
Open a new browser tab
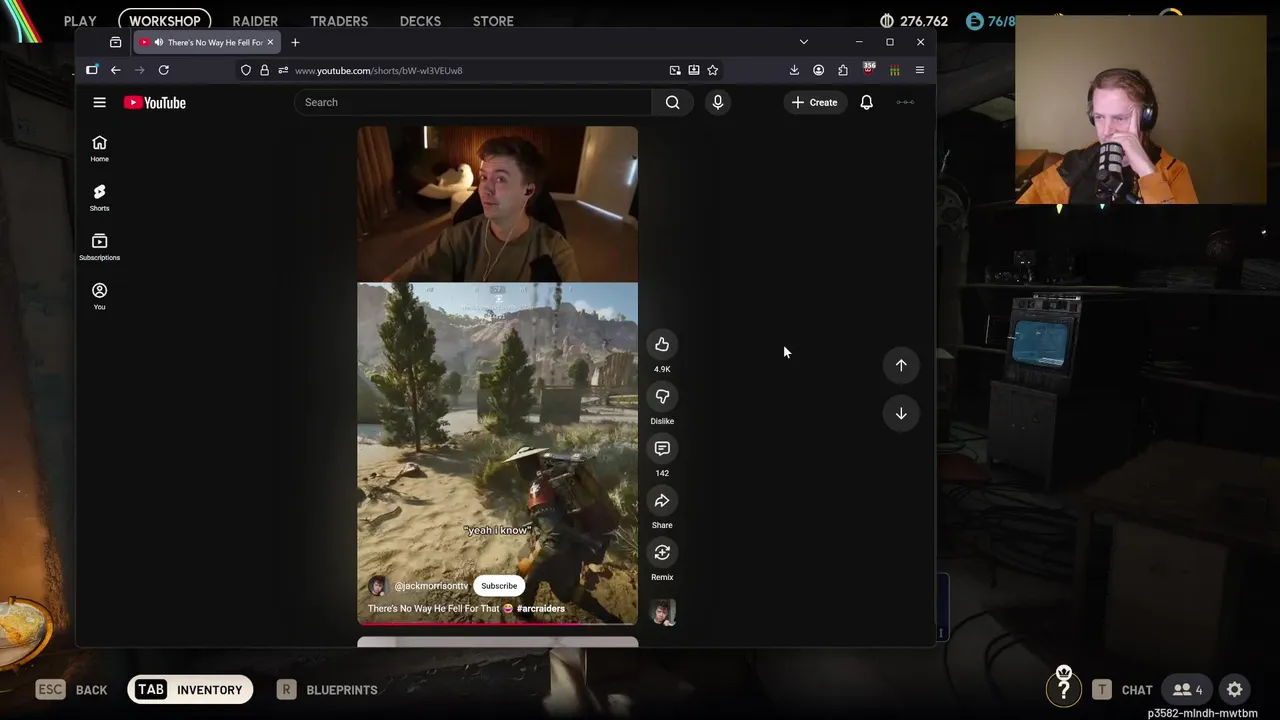coord(295,42)
